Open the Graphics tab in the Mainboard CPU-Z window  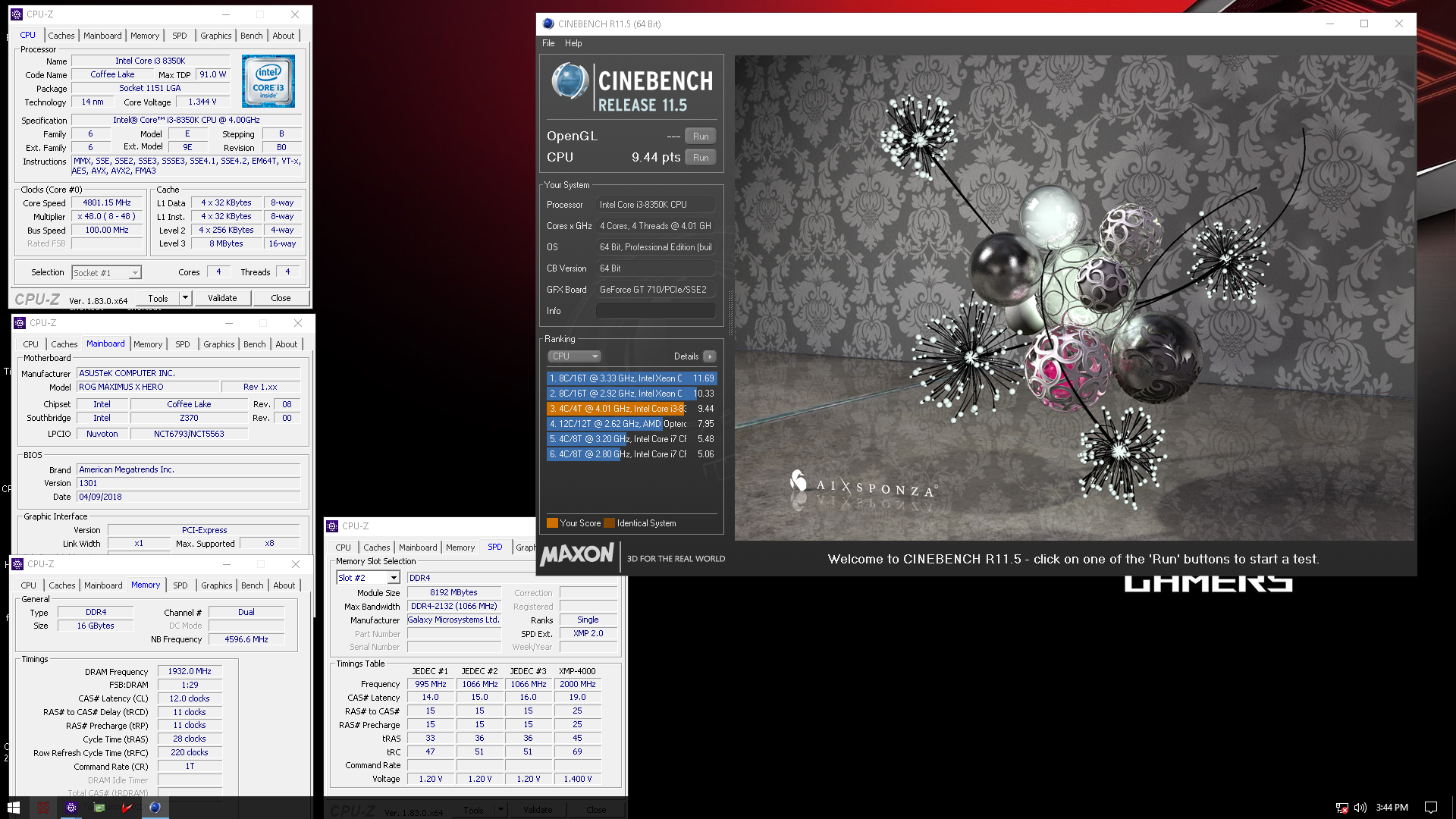tap(219, 344)
